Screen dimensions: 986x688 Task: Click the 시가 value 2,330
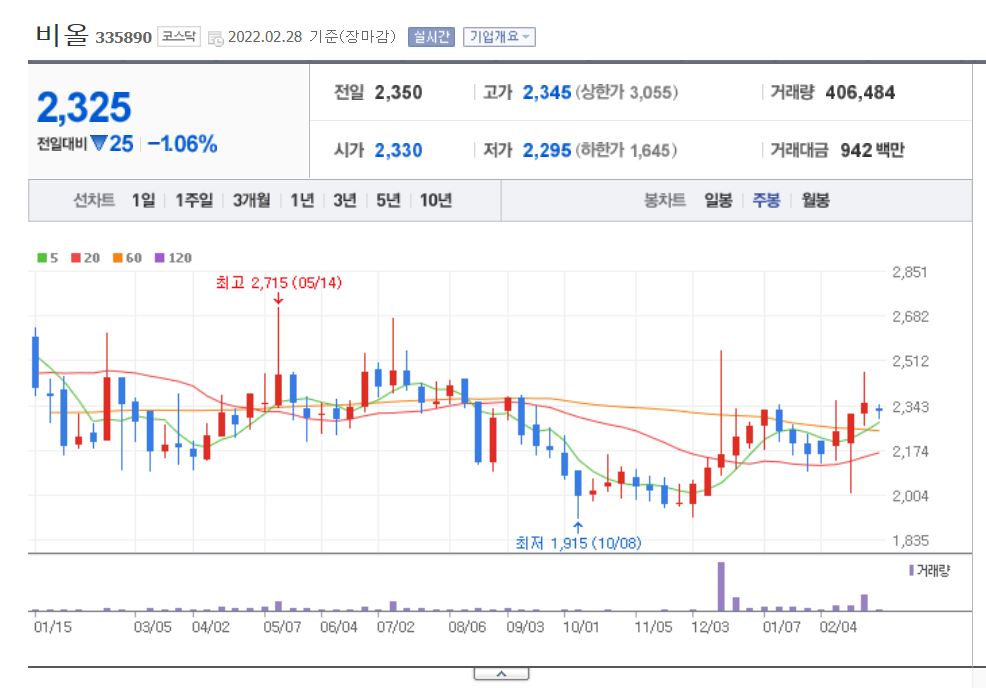click(x=399, y=150)
